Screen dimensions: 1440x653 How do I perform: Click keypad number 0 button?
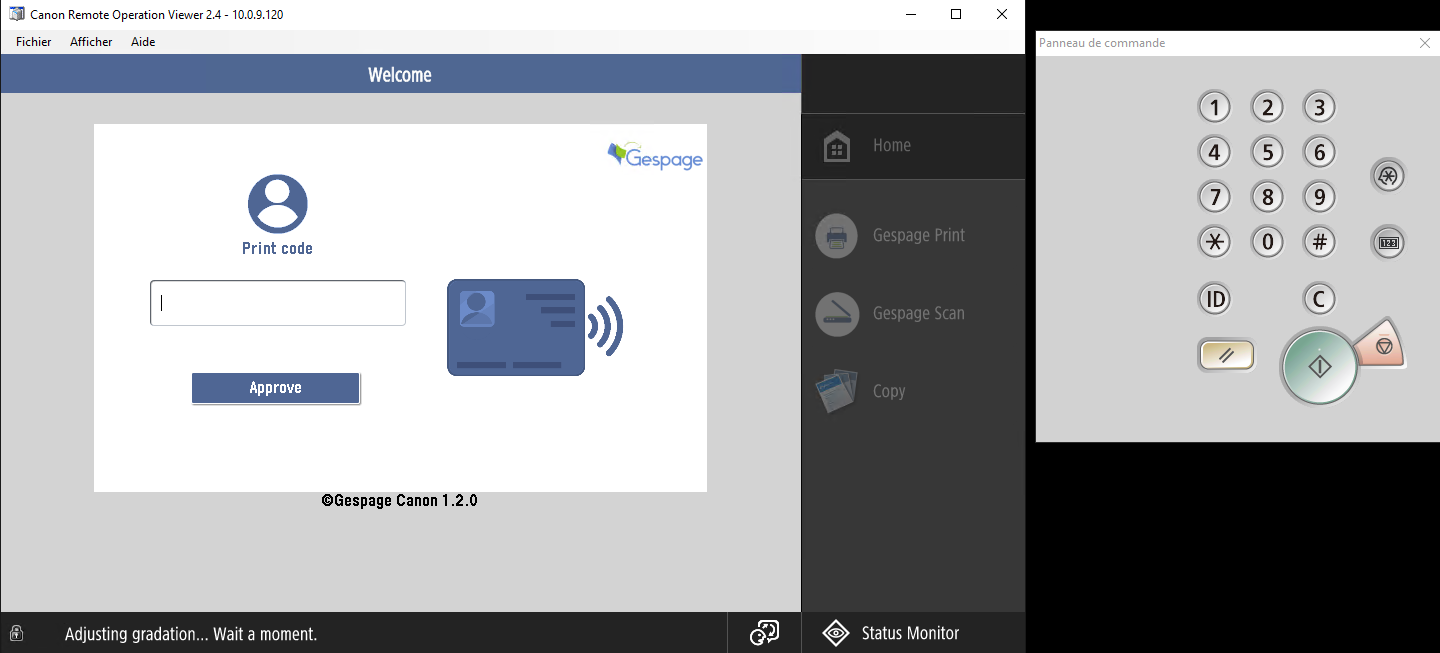tap(1267, 242)
